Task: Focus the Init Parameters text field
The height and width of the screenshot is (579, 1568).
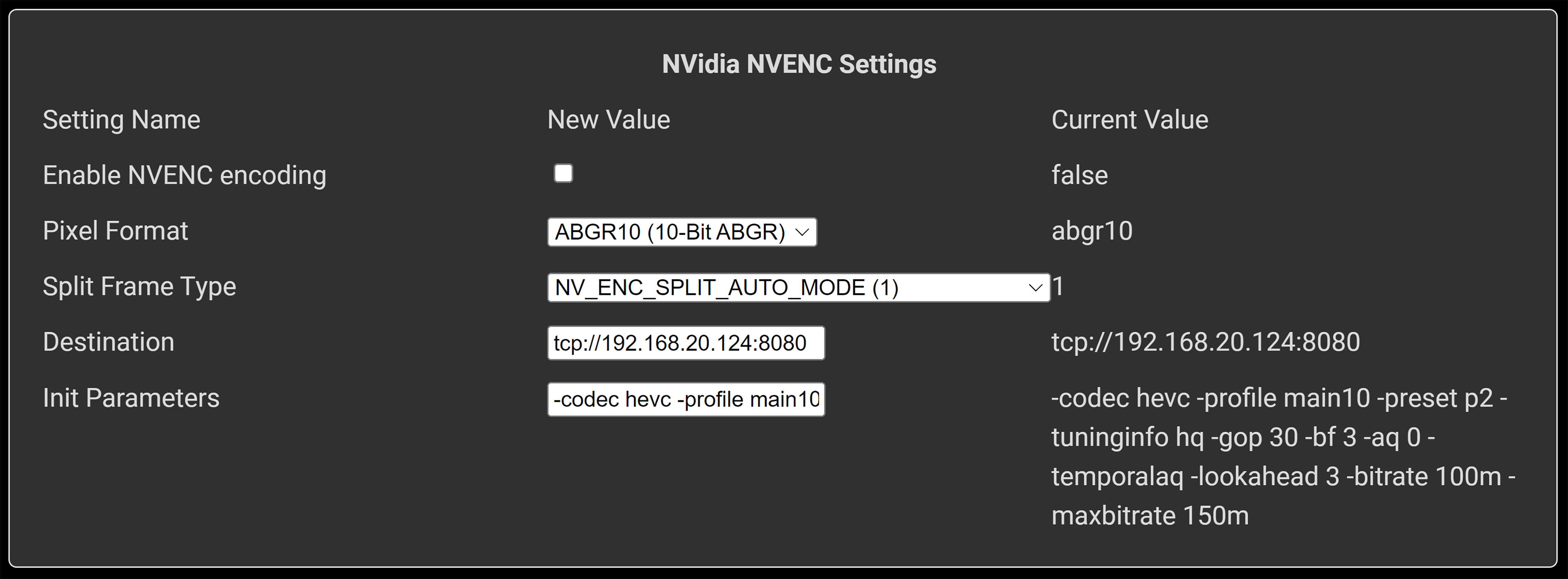Action: point(686,400)
